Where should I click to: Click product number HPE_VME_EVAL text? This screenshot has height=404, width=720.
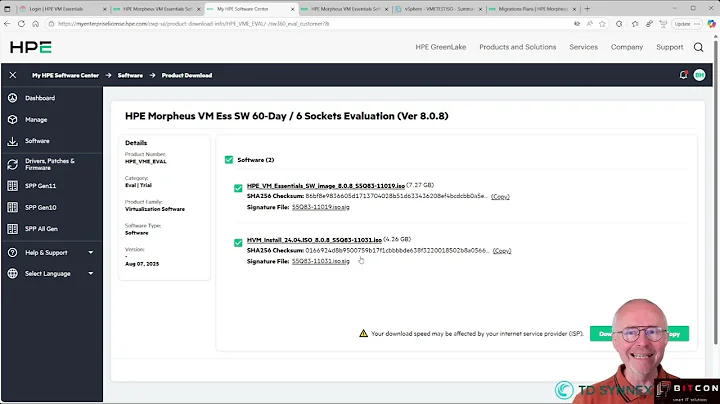pyautogui.click(x=146, y=162)
